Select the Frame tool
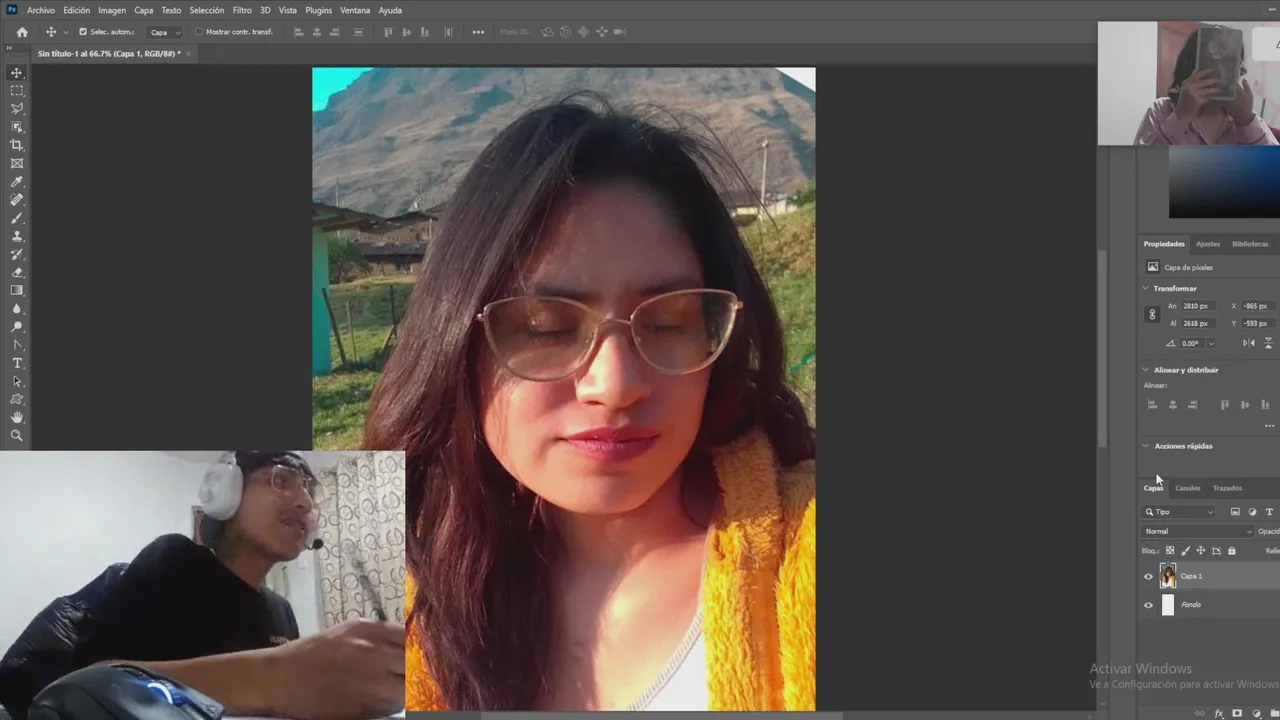1280x720 pixels. (x=17, y=163)
